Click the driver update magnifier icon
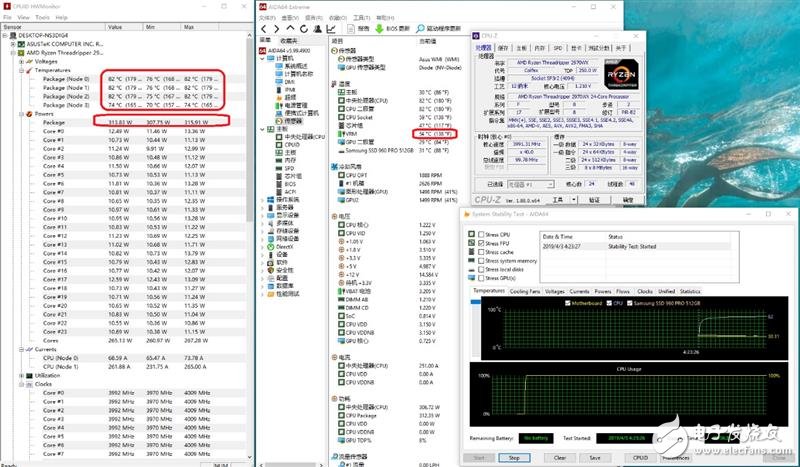 coord(420,29)
